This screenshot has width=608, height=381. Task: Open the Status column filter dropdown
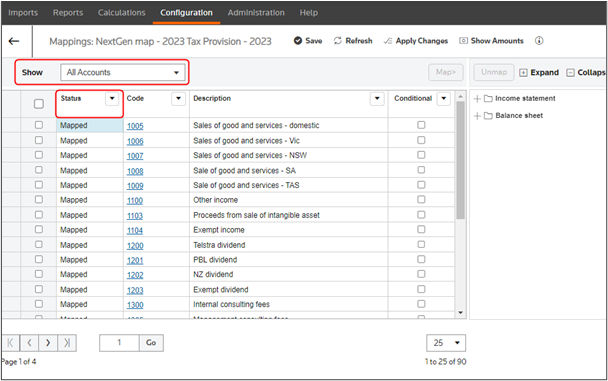[112, 98]
